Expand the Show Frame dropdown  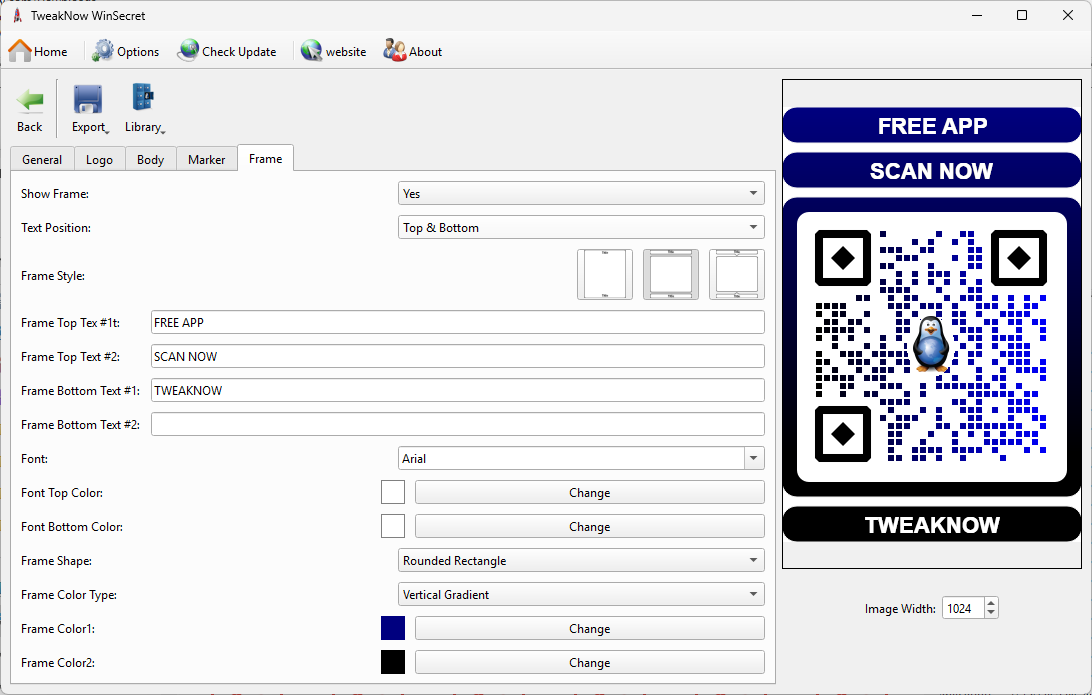pyautogui.click(x=582, y=194)
